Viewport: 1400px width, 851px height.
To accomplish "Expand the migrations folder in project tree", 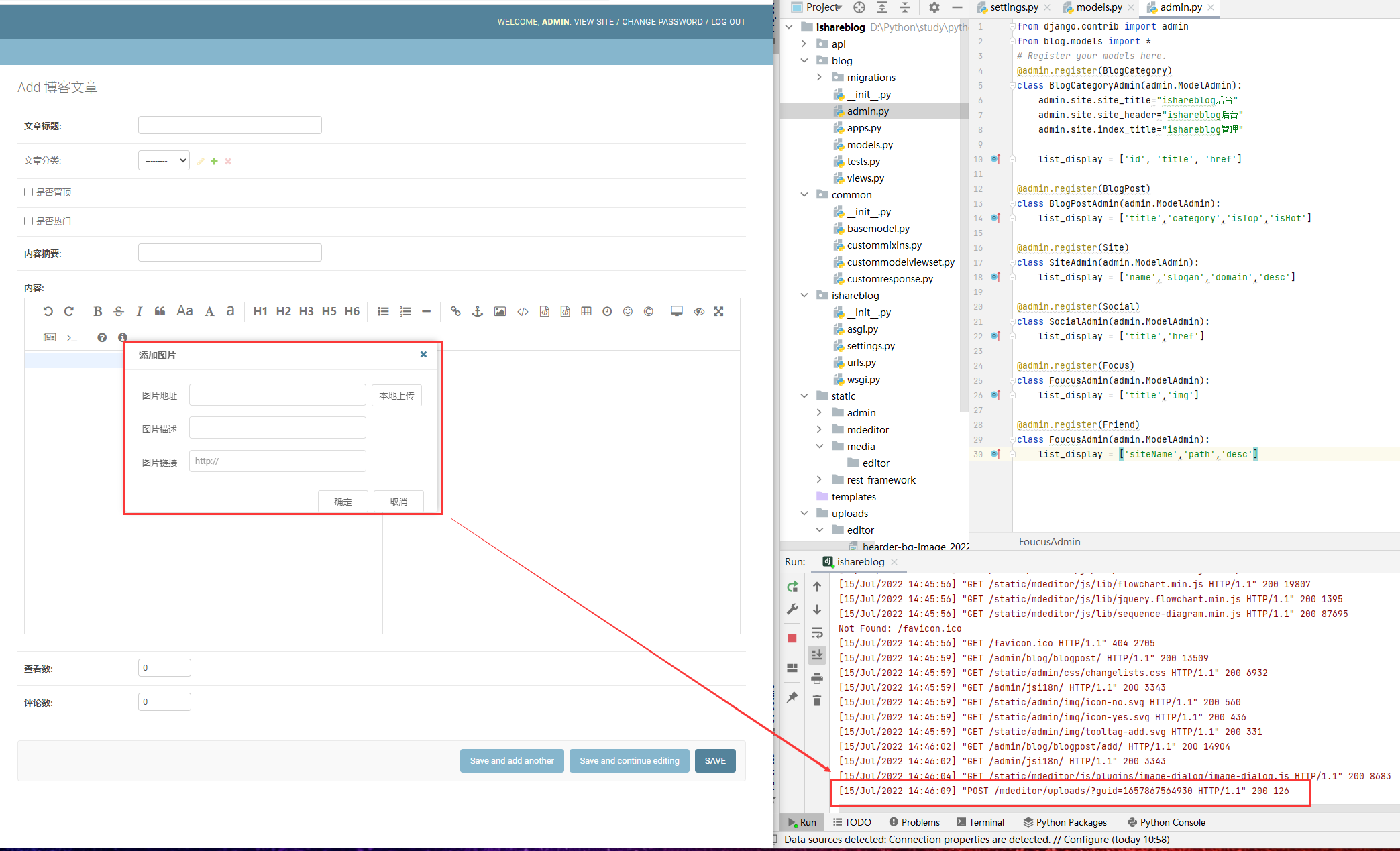I will click(x=819, y=78).
